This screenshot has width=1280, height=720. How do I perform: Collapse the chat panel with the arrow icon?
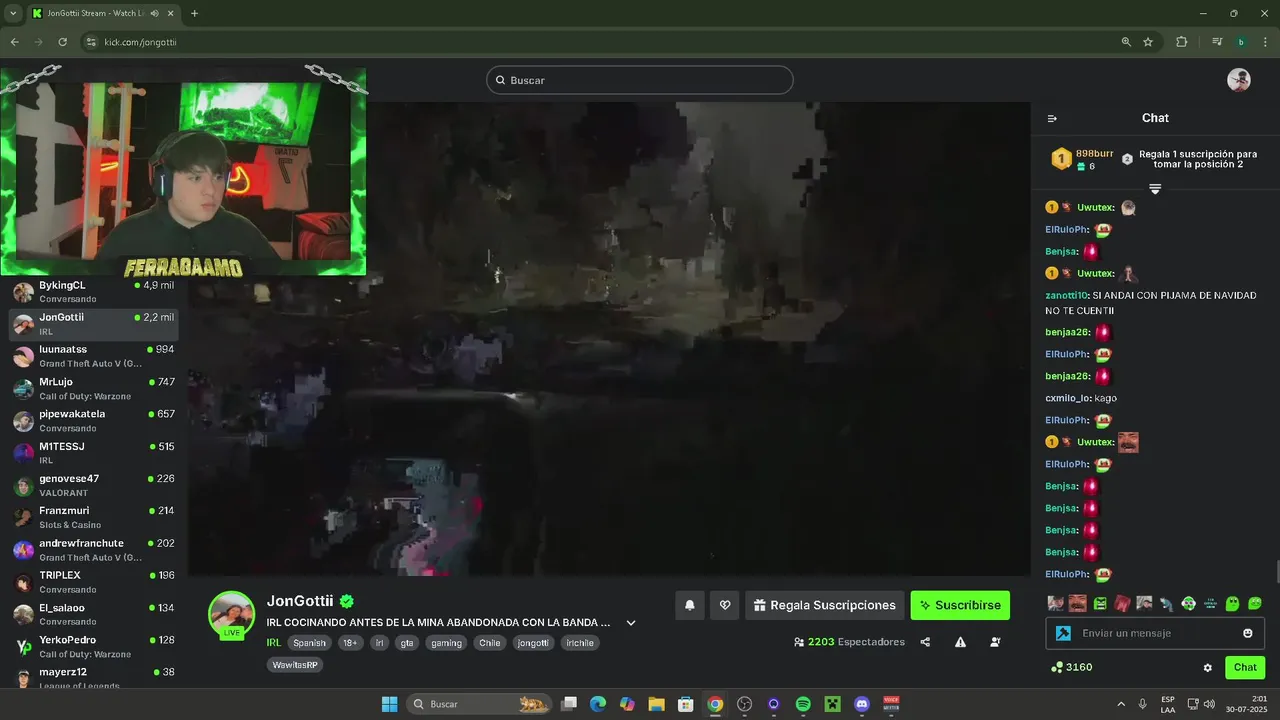(1052, 118)
